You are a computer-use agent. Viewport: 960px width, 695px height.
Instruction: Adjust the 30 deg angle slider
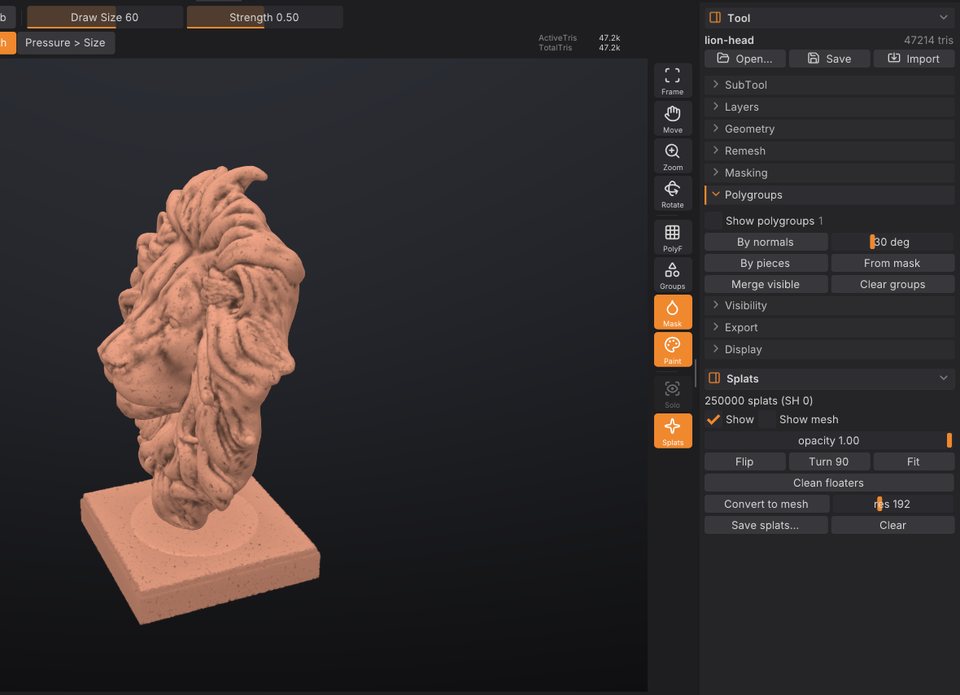click(x=892, y=242)
